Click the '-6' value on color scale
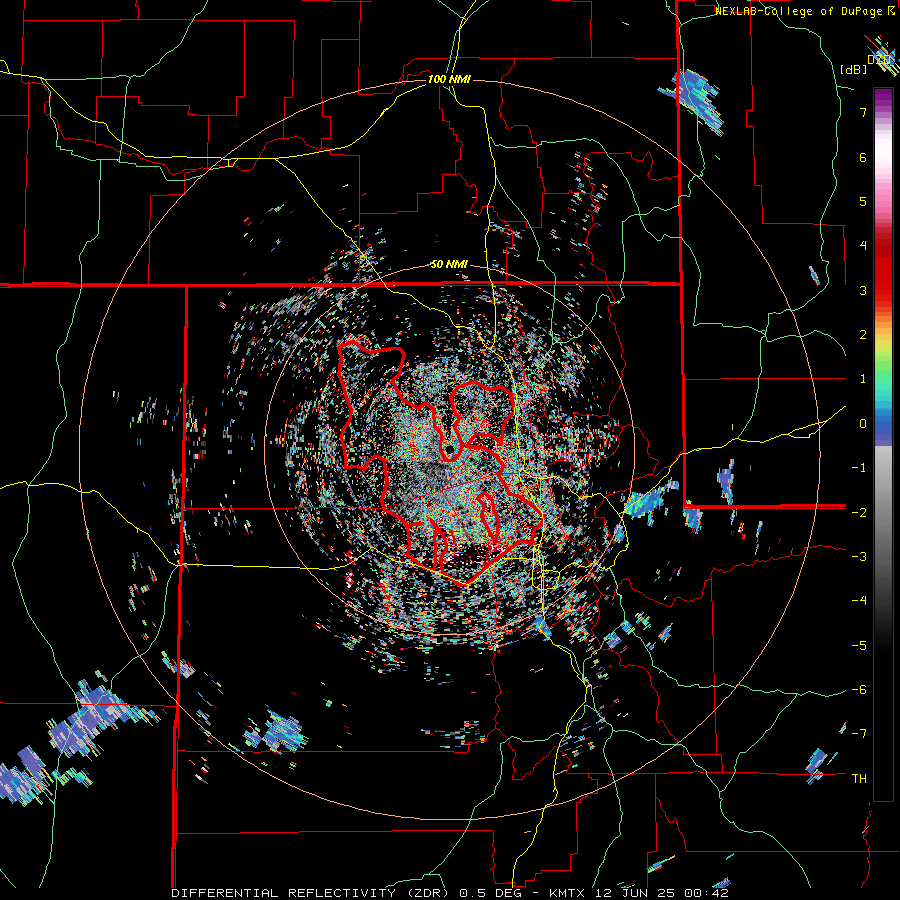The height and width of the screenshot is (900, 900). click(x=859, y=689)
